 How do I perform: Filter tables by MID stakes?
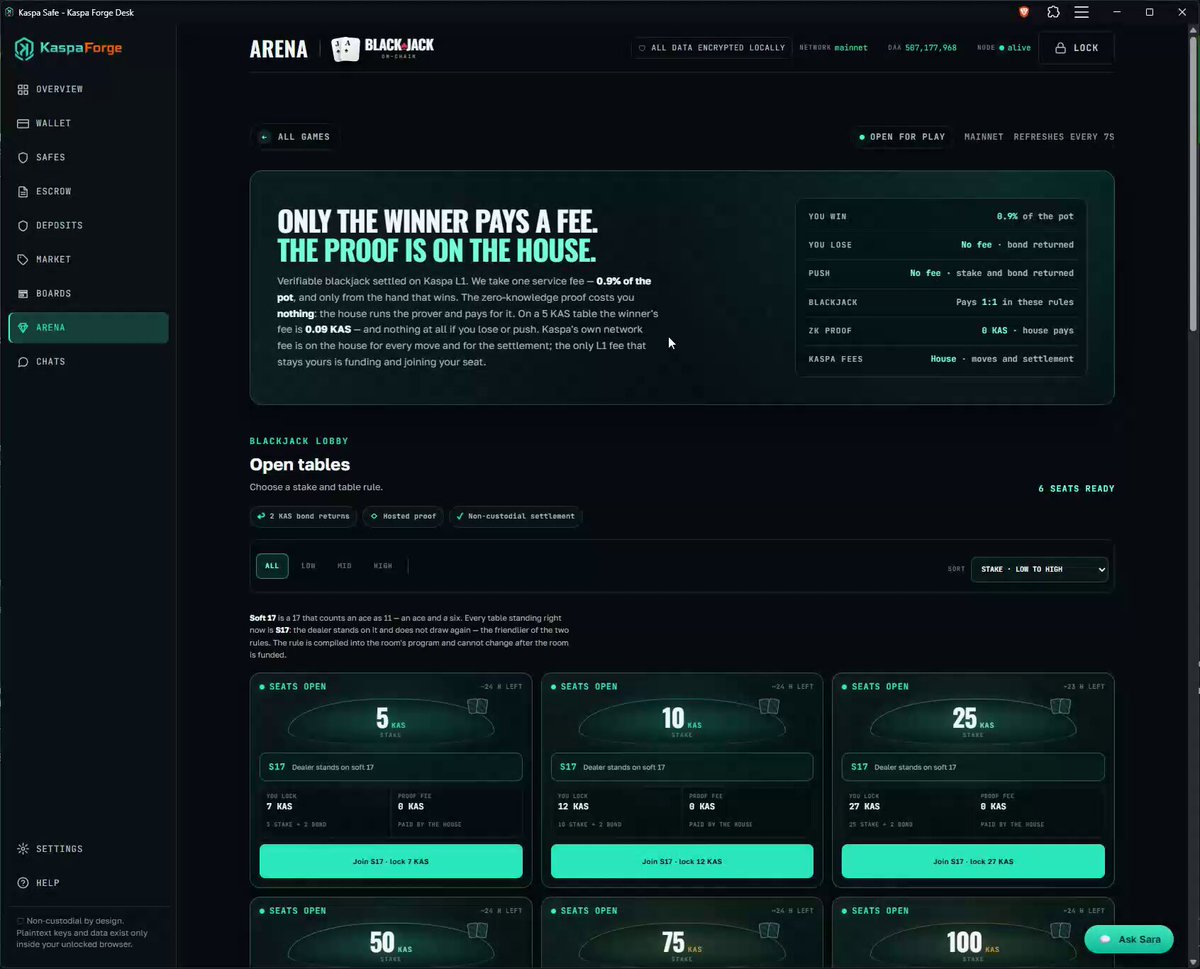[x=344, y=566]
